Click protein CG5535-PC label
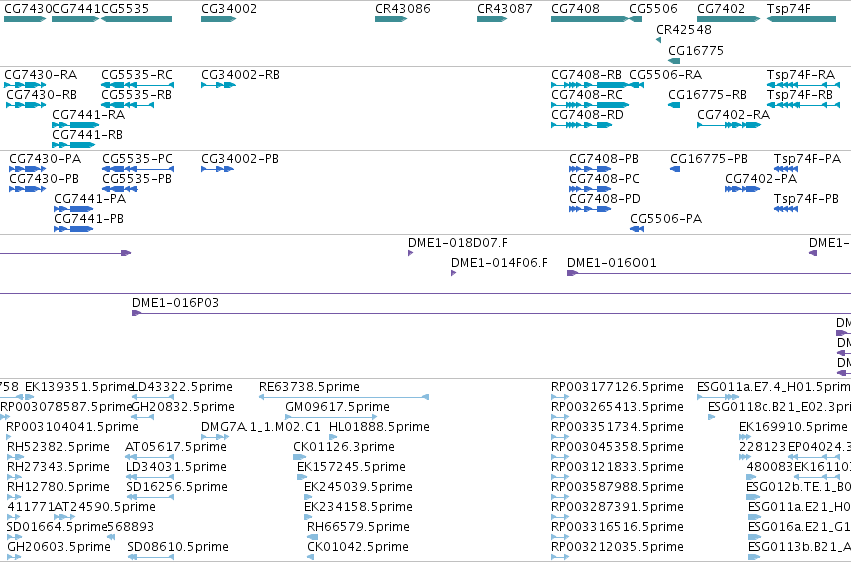The width and height of the screenshot is (851, 562). pos(137,159)
